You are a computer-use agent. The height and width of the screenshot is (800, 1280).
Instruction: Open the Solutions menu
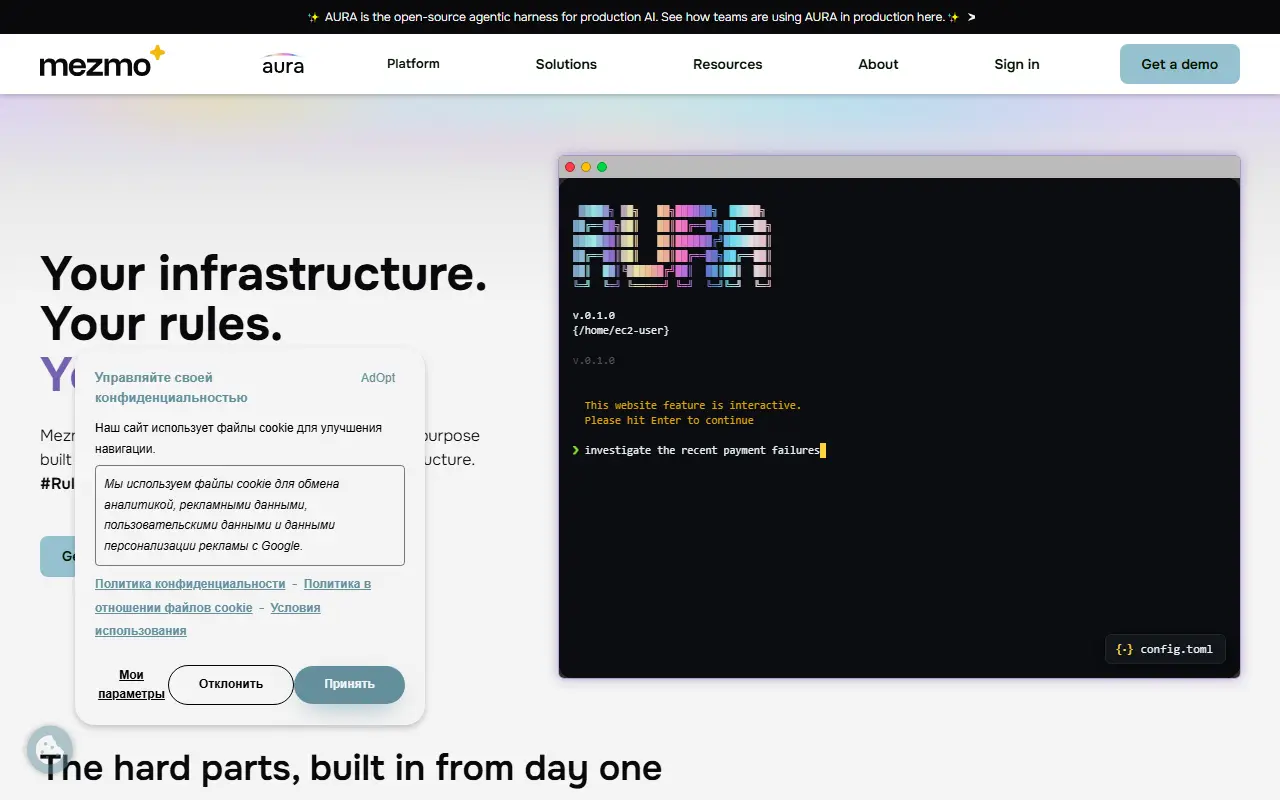click(x=566, y=64)
